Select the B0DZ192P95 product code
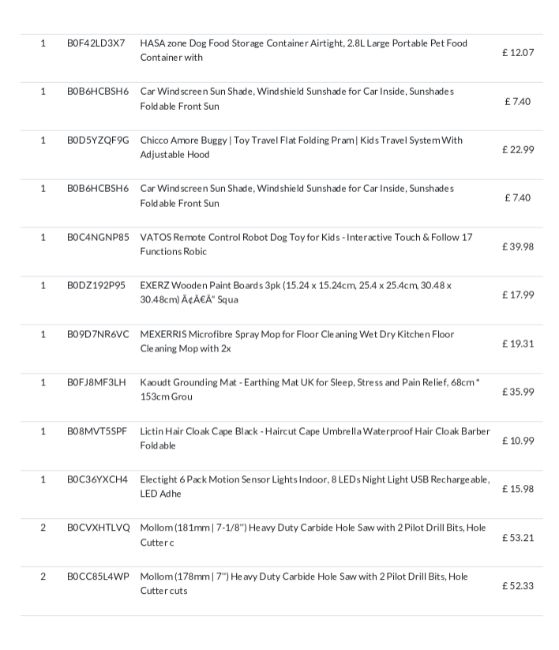The image size is (559, 650). click(x=96, y=285)
